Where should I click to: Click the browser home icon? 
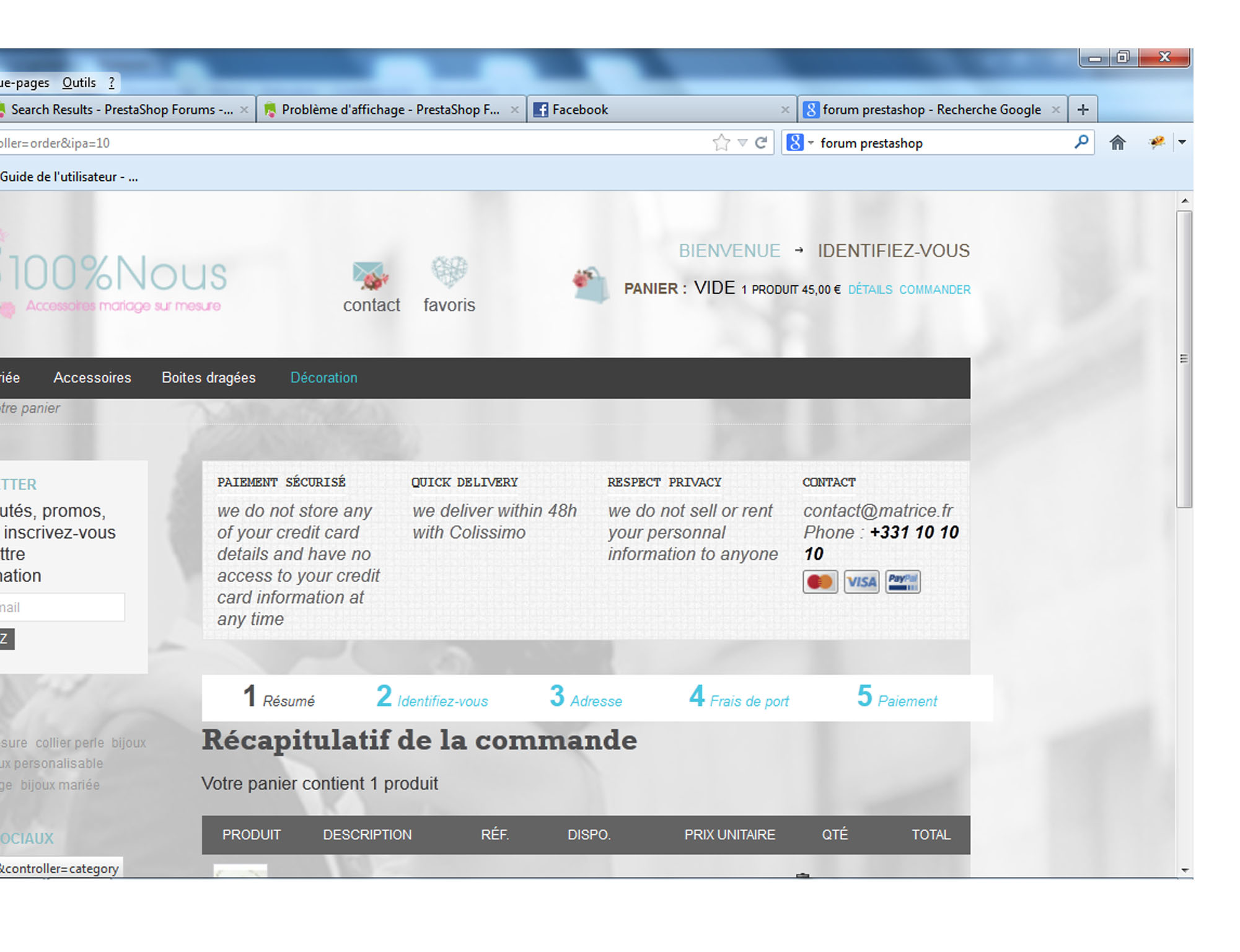tap(1117, 143)
